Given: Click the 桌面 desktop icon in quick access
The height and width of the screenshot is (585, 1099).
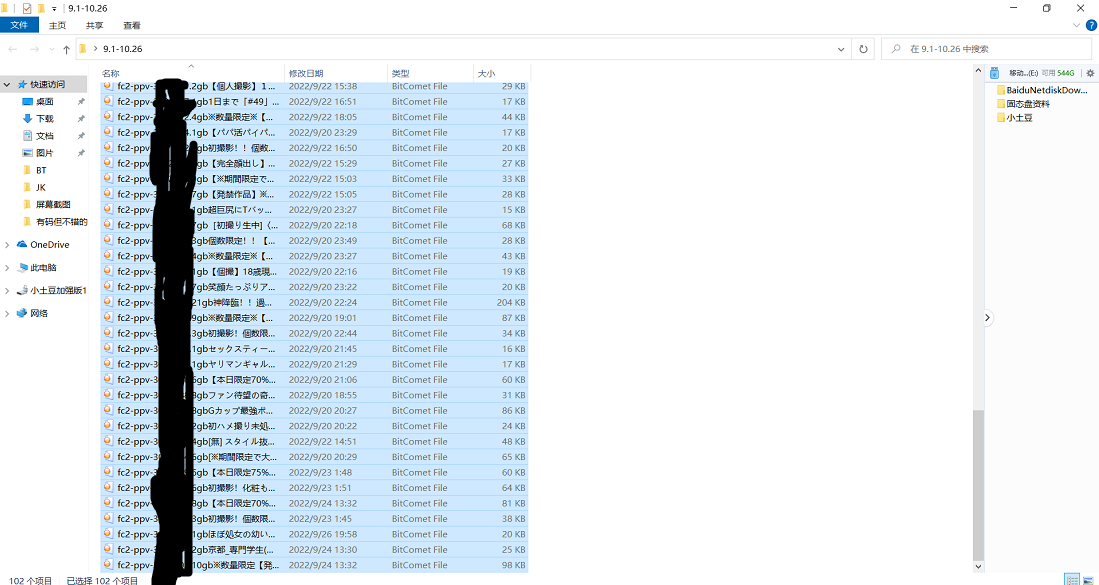Looking at the screenshot, I should pyautogui.click(x=28, y=102).
